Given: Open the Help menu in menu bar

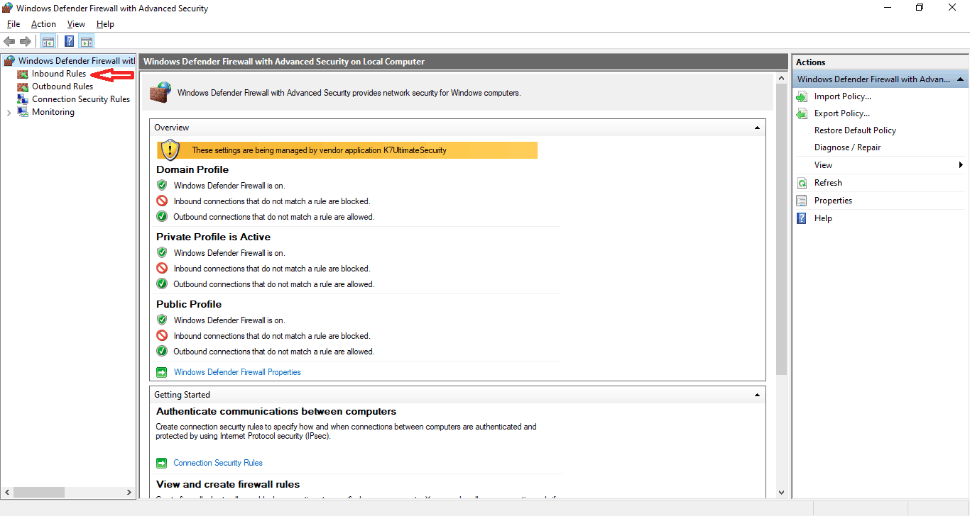Looking at the screenshot, I should 105,24.
